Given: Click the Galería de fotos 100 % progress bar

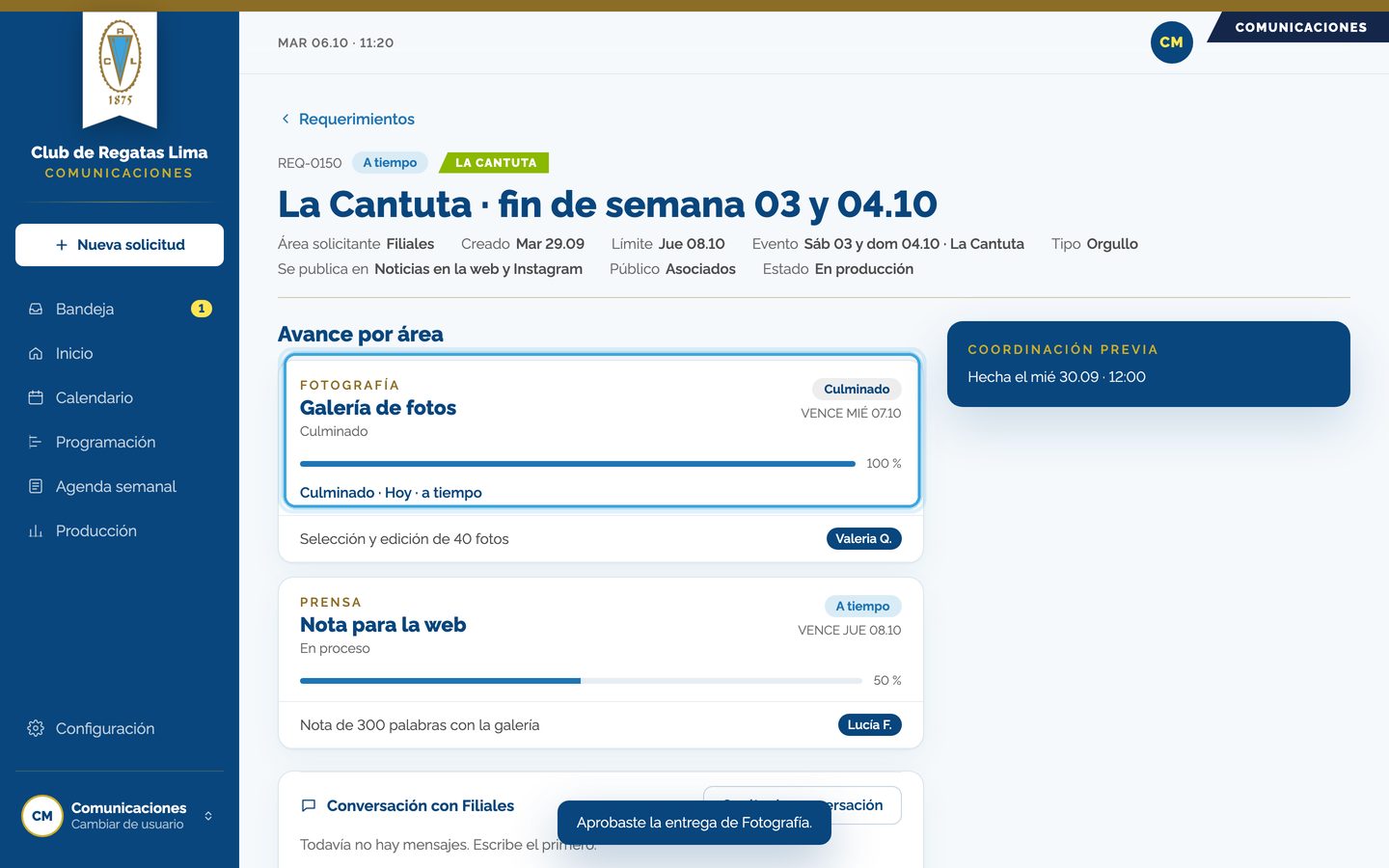Looking at the screenshot, I should [x=578, y=464].
